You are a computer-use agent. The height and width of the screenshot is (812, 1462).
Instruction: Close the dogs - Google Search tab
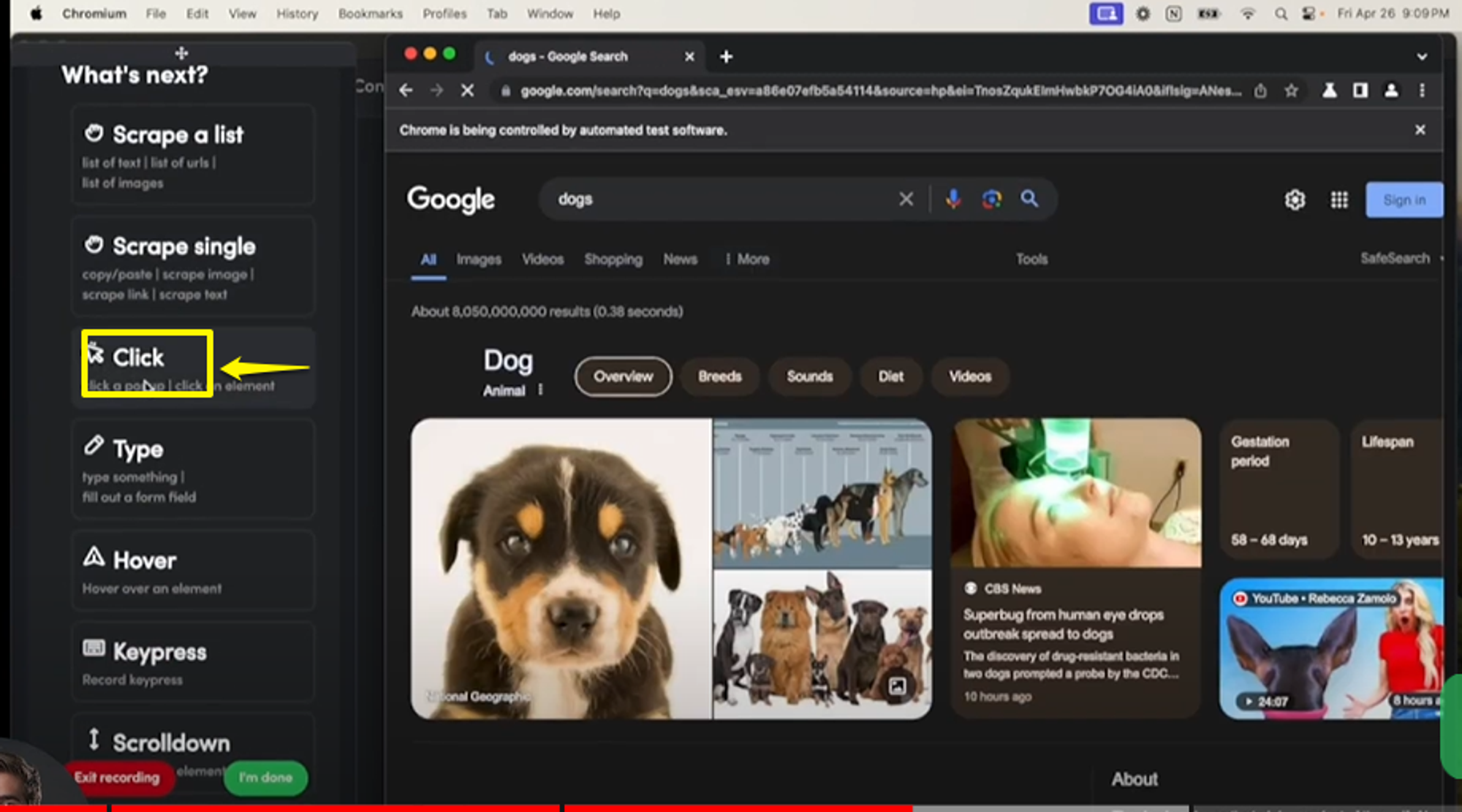(x=689, y=56)
